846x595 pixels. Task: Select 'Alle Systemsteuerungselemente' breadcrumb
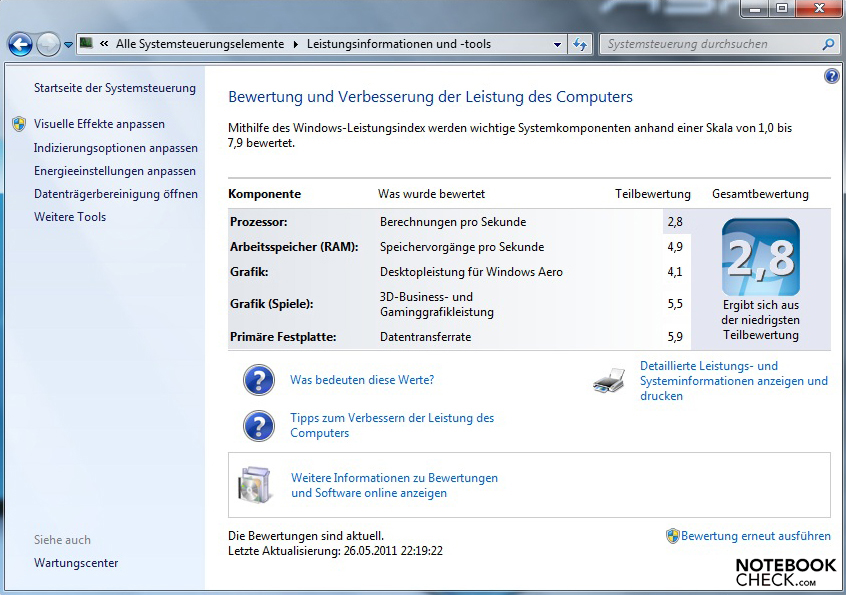[200, 44]
